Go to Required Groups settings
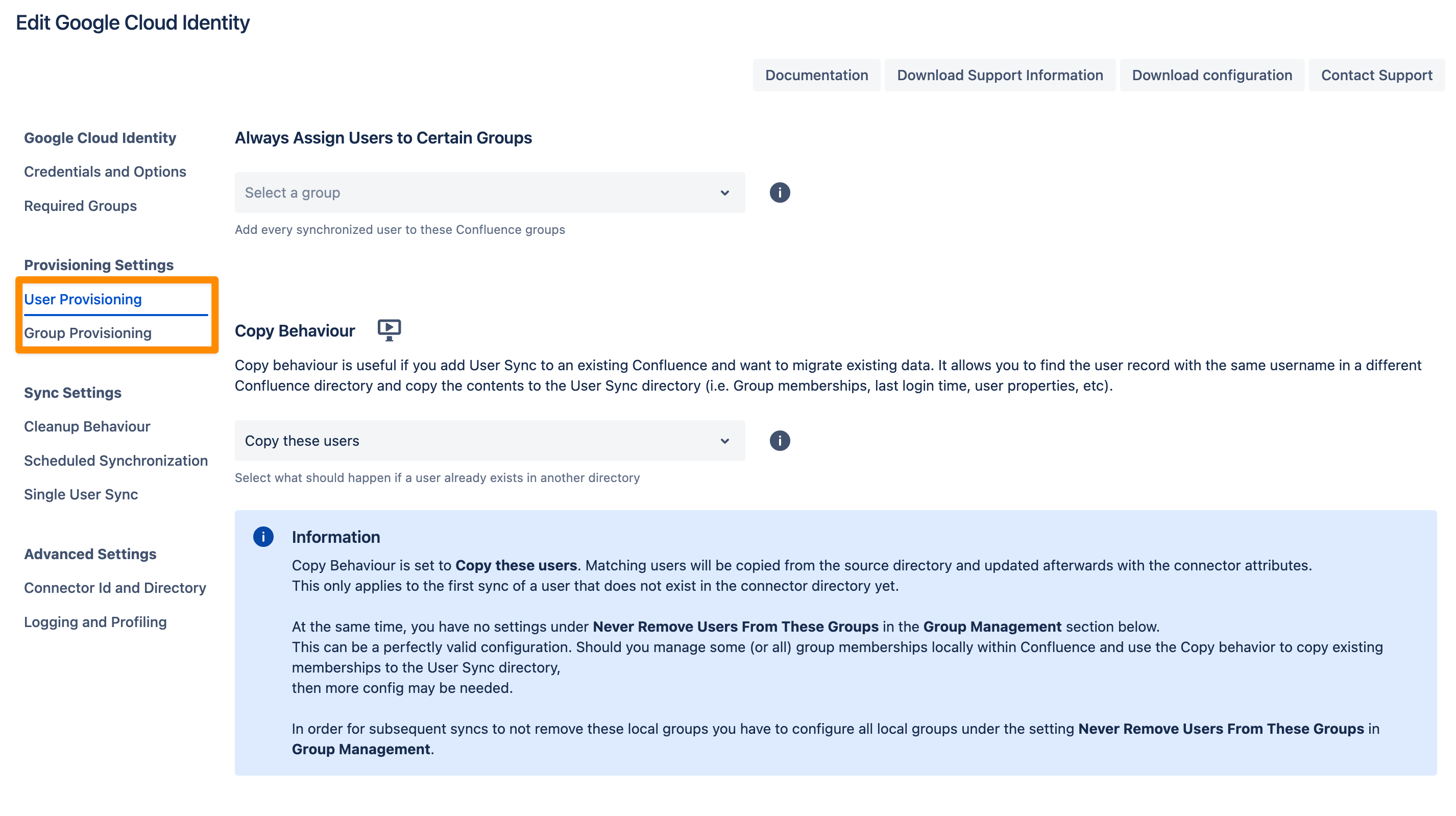The image size is (1456, 816). pos(80,206)
